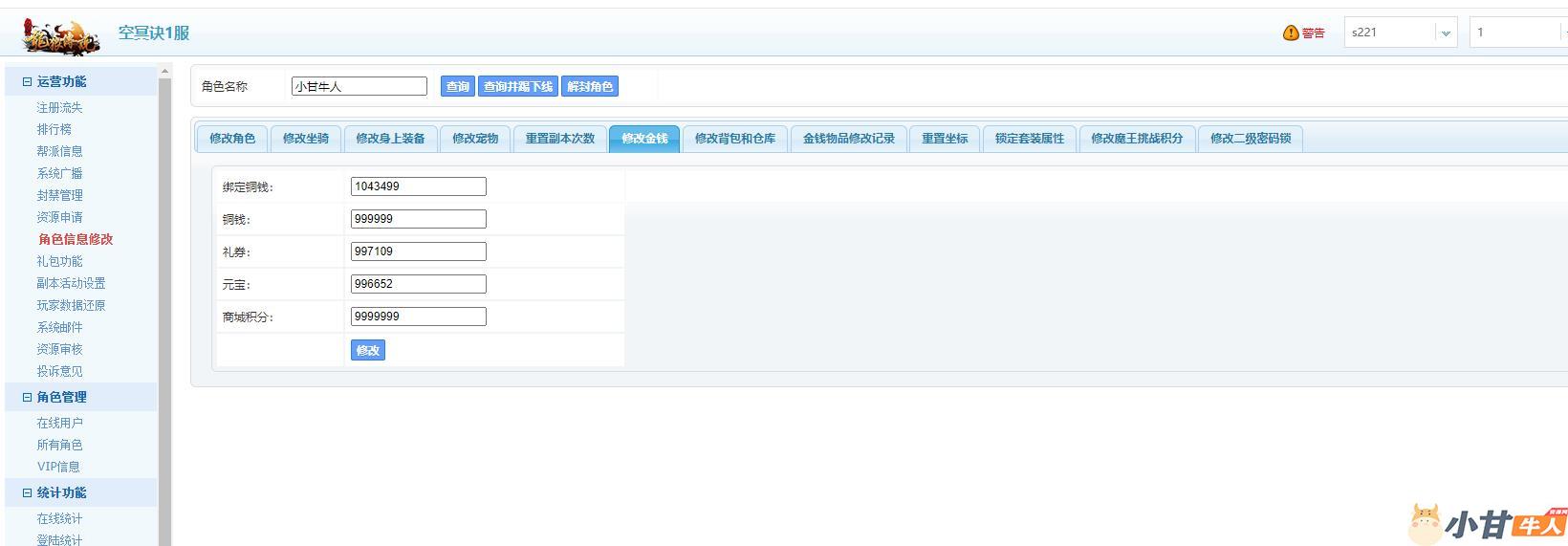Go to the 金钱物品修改记录 tab

pos(848,139)
